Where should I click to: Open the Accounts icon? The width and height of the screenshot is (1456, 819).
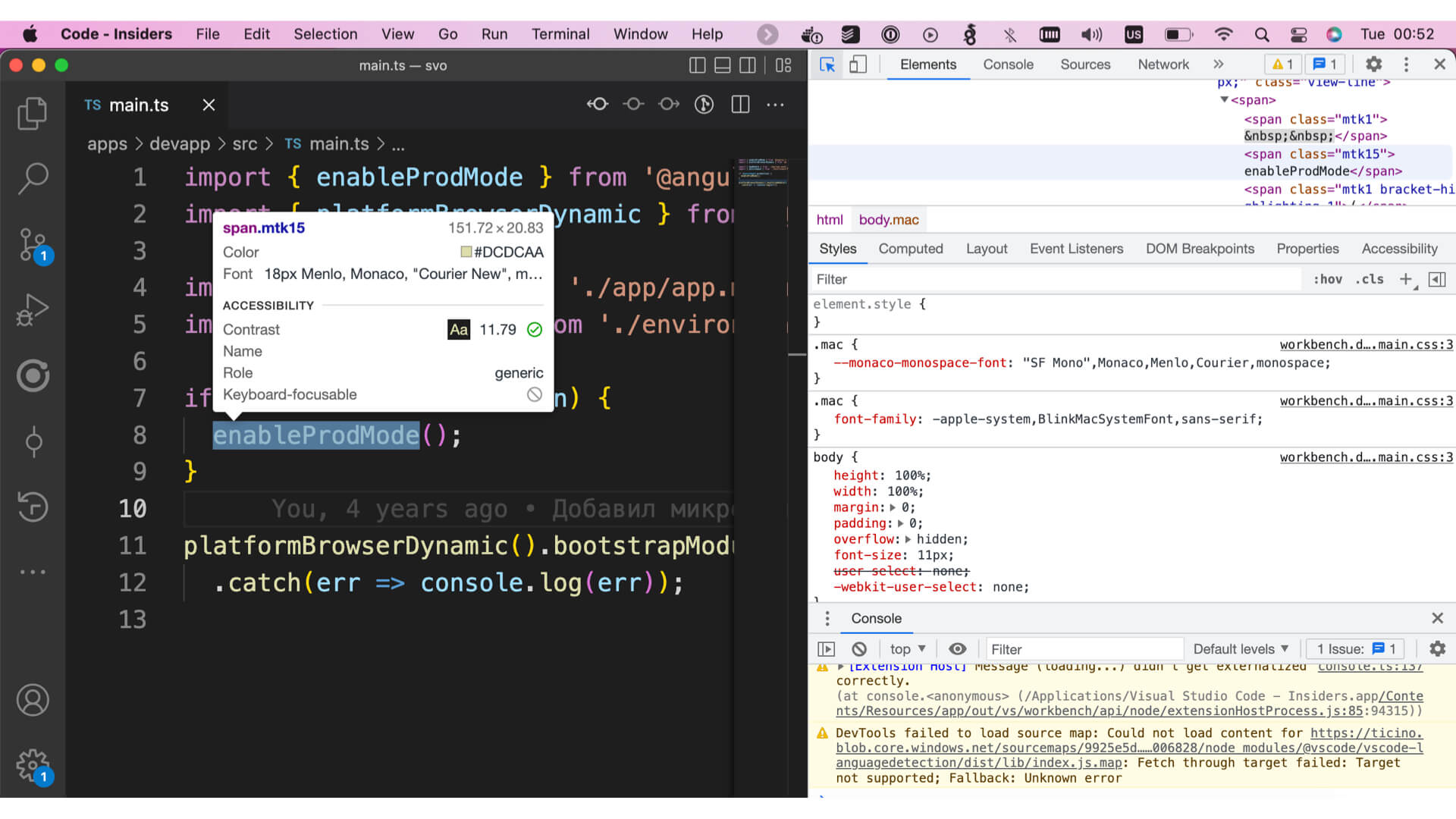click(x=33, y=700)
